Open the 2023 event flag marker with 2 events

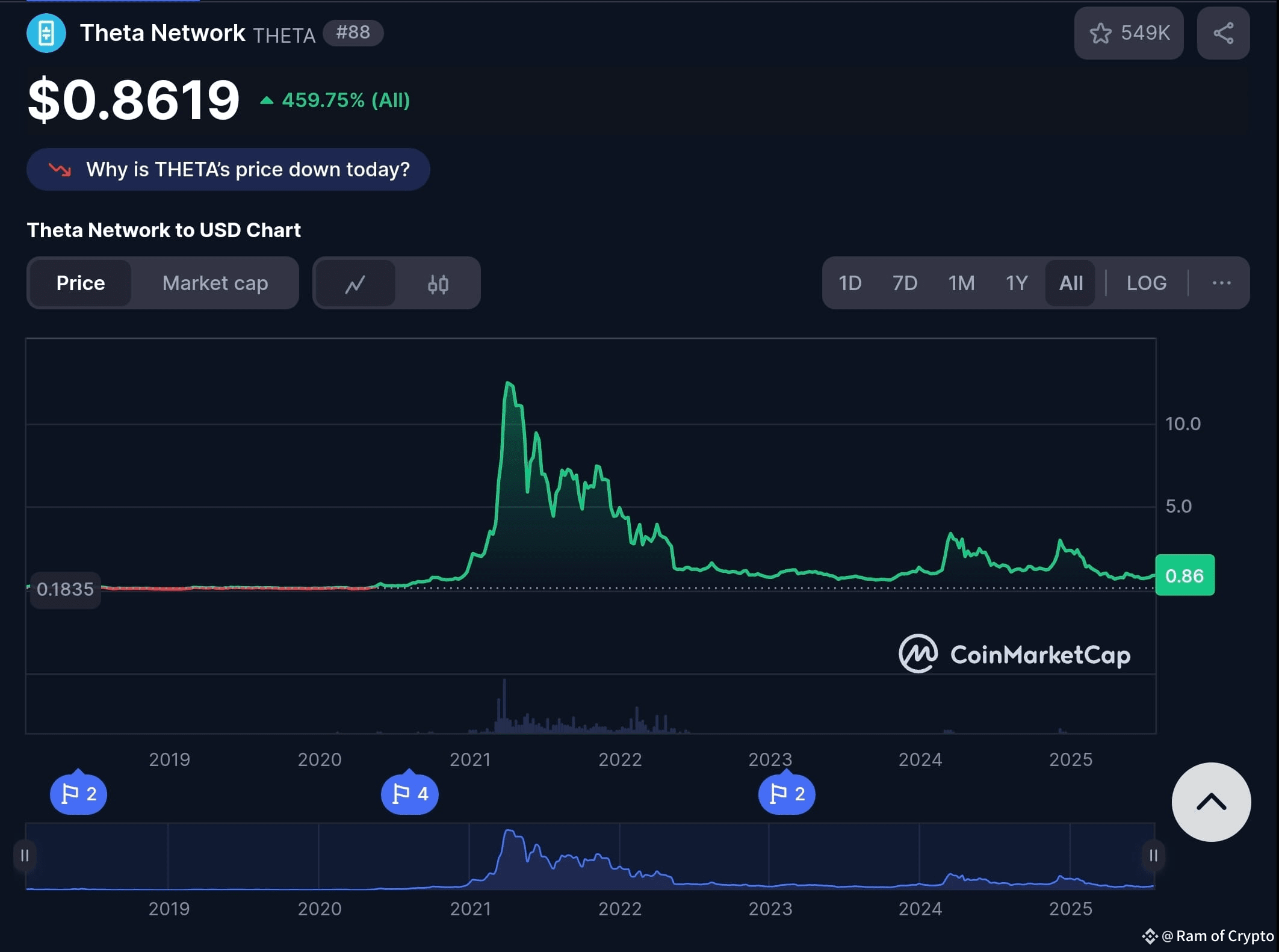[787, 793]
